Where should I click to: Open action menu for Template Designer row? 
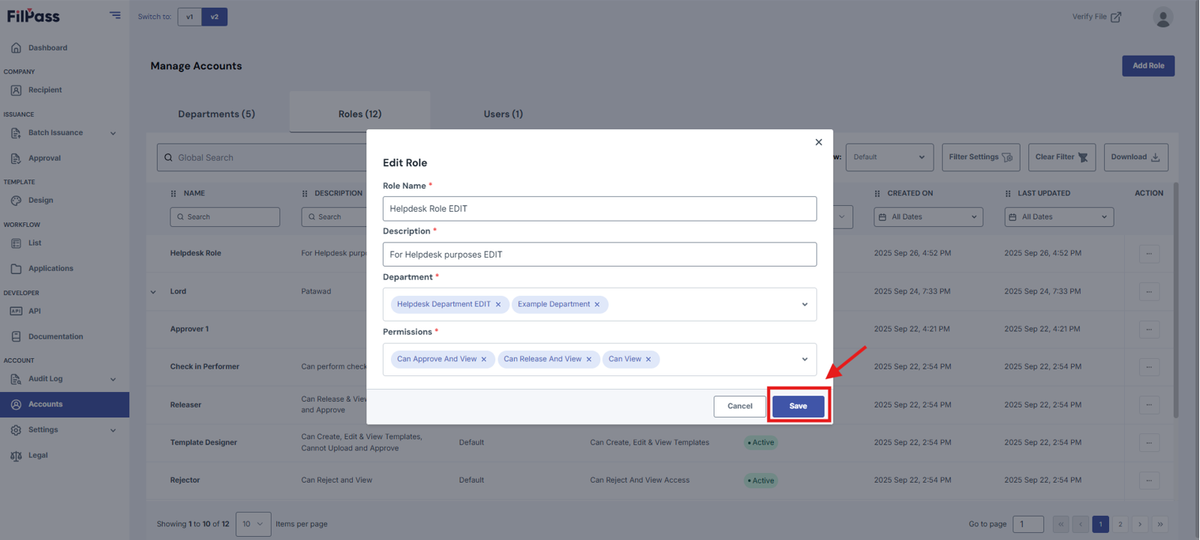(x=1149, y=442)
